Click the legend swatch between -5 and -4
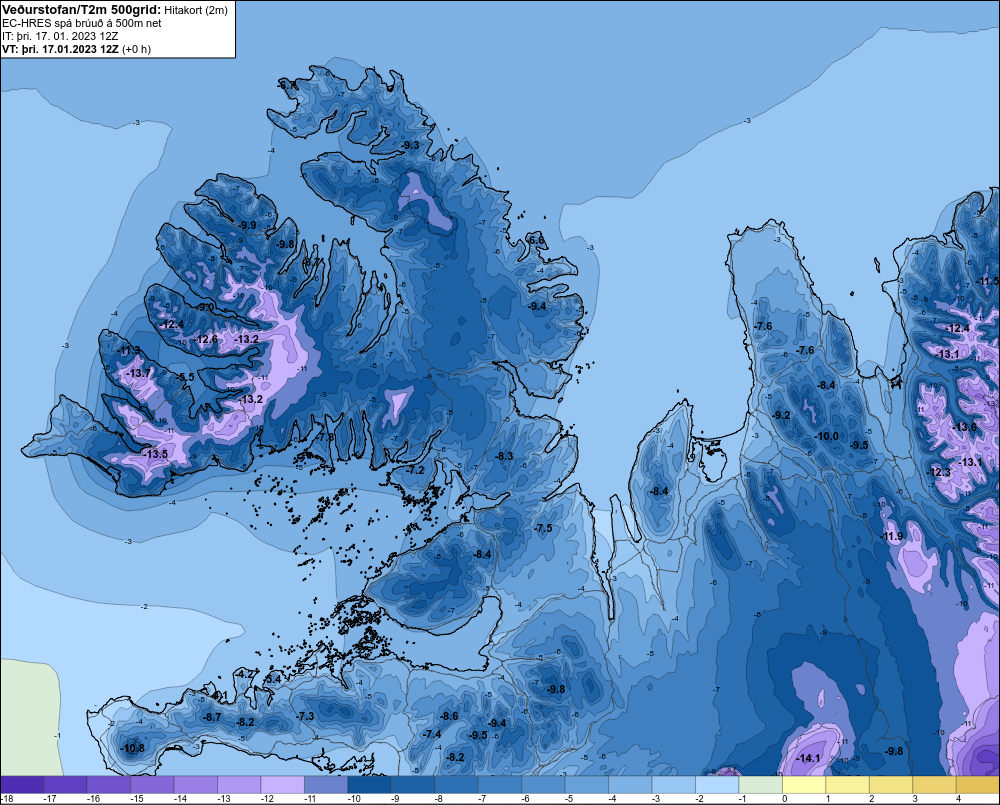The image size is (1000, 805). click(x=587, y=784)
